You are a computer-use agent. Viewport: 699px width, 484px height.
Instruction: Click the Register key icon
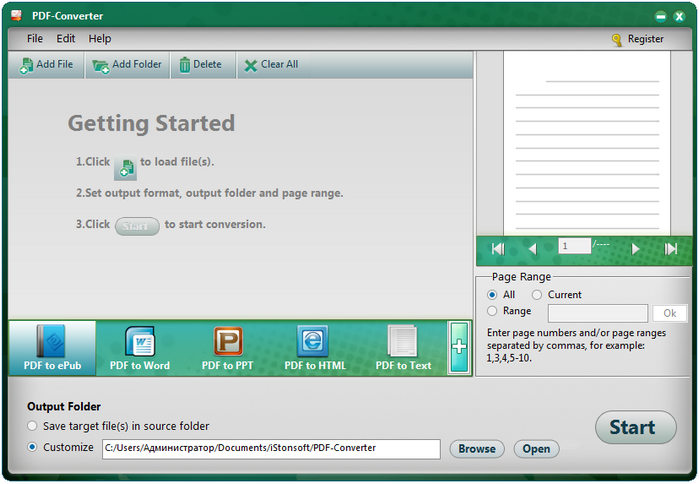[x=617, y=40]
